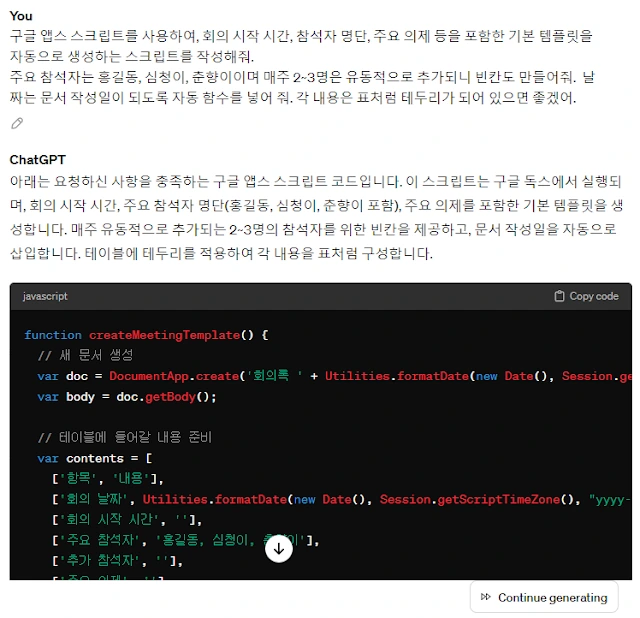Click the createMeetingTemplate function name
Image resolution: width=640 pixels, height=618 pixels.
click(x=164, y=335)
